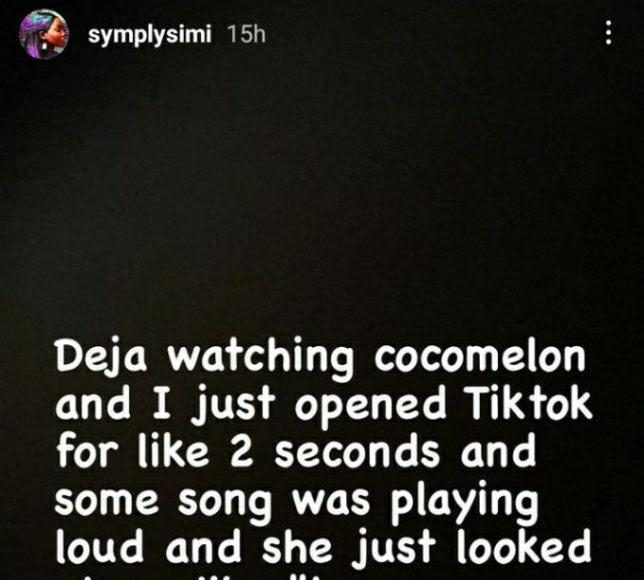Open the symplysimi username link

150,34
